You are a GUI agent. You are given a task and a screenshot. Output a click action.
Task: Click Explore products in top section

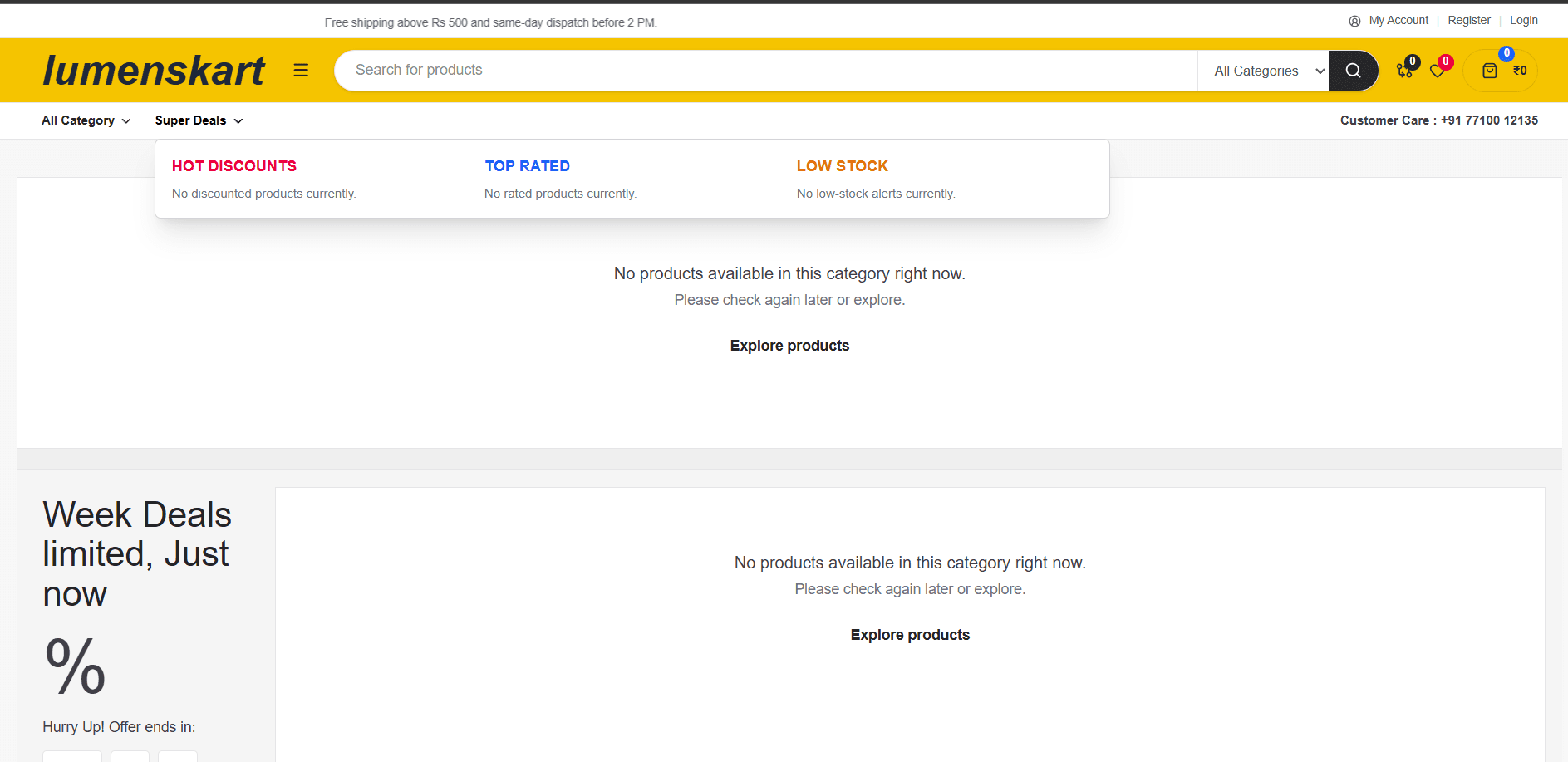(x=789, y=346)
